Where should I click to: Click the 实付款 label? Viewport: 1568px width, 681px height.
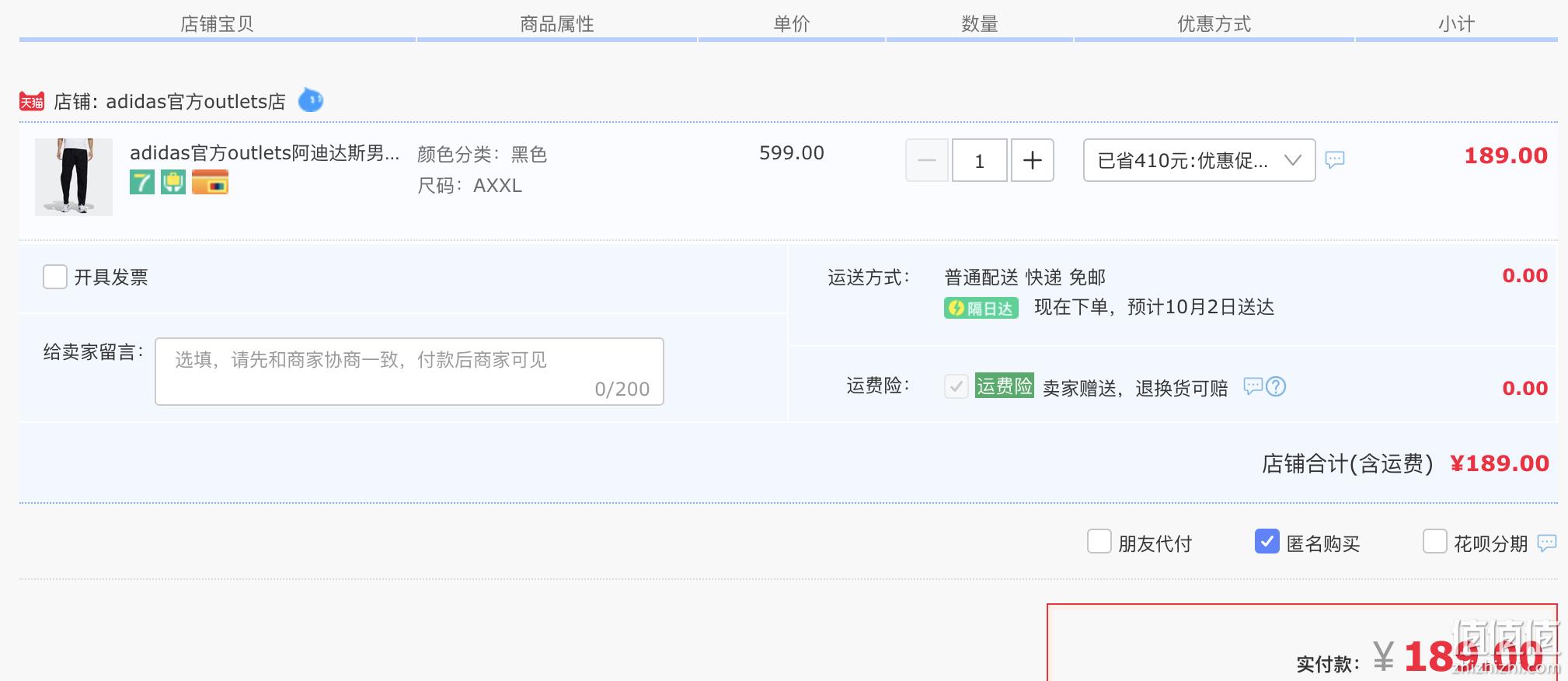pos(1328,664)
